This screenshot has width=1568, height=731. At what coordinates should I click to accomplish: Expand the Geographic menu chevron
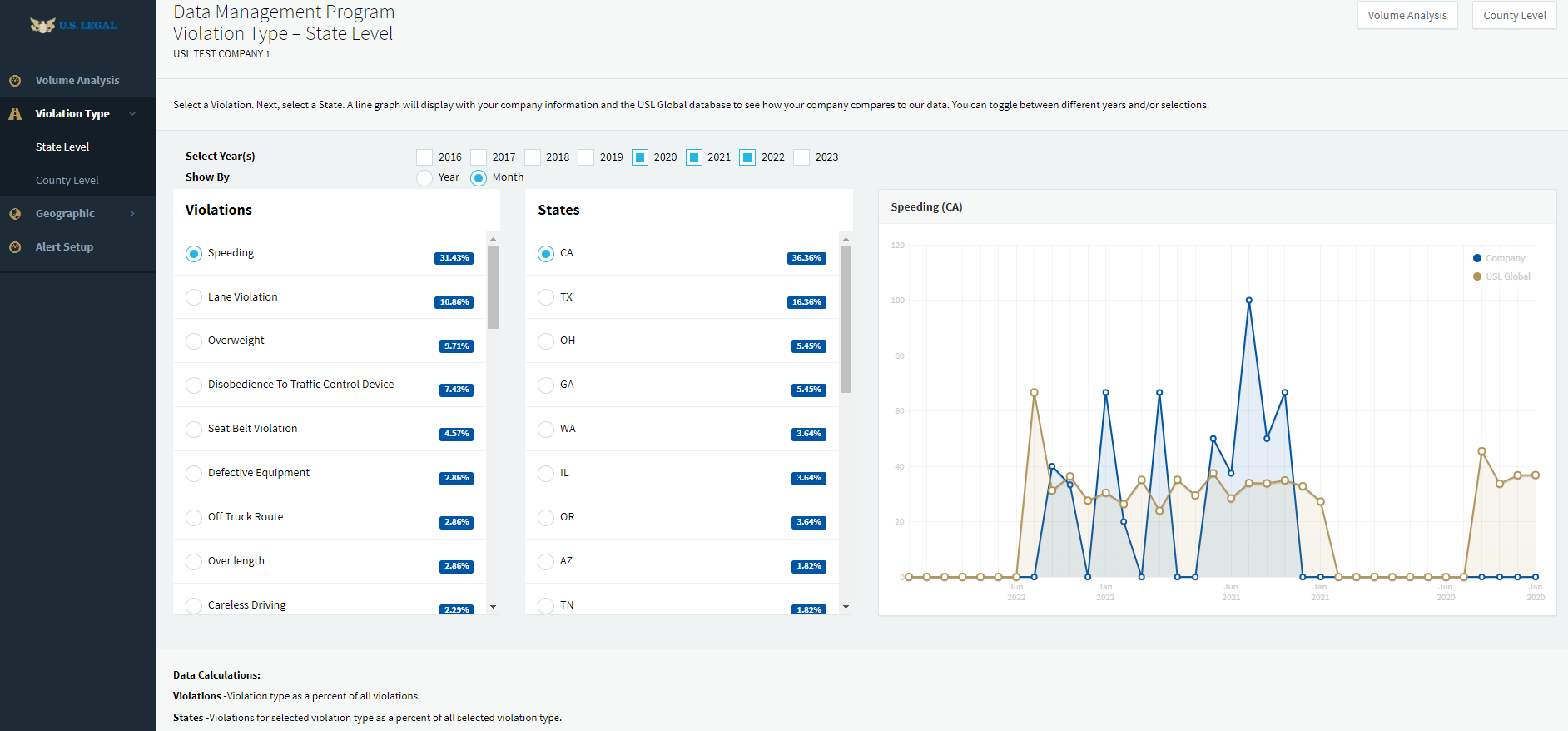pyautogui.click(x=132, y=214)
